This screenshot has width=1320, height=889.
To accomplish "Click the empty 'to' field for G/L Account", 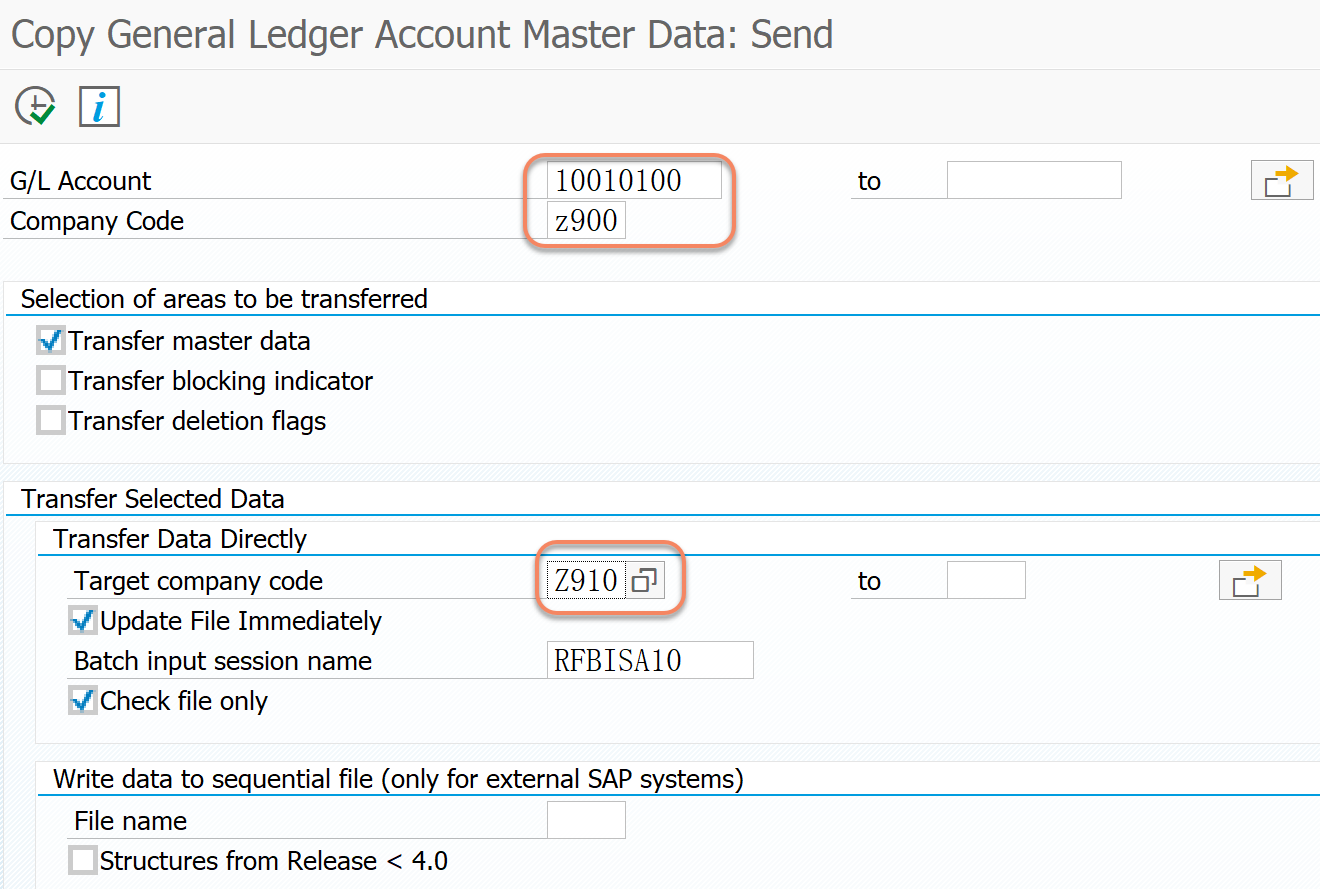I will tap(1033, 180).
